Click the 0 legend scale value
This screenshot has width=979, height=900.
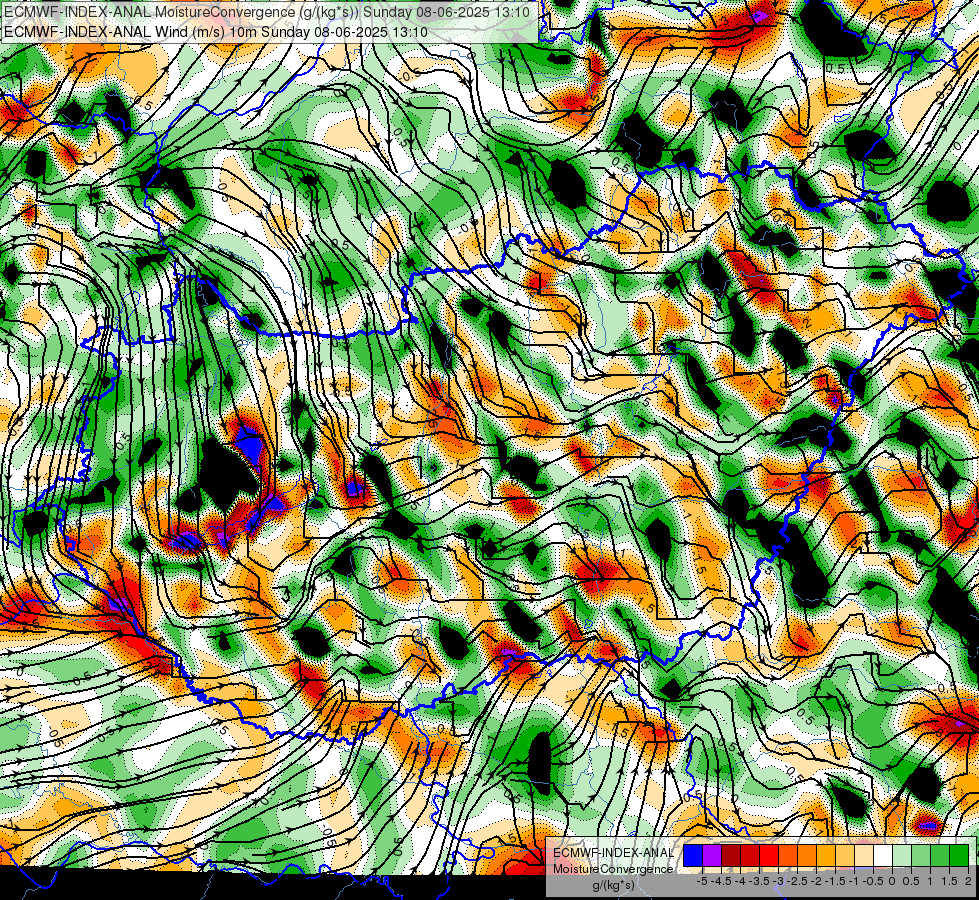point(892,881)
